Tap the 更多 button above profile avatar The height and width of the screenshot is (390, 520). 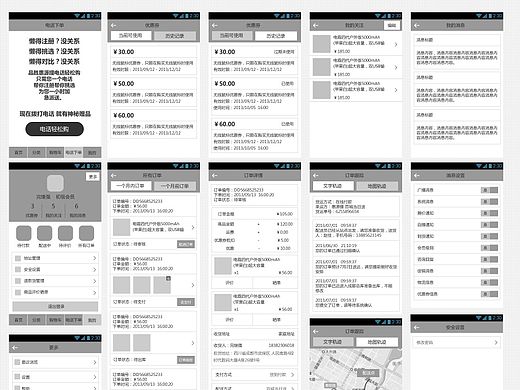point(93,177)
